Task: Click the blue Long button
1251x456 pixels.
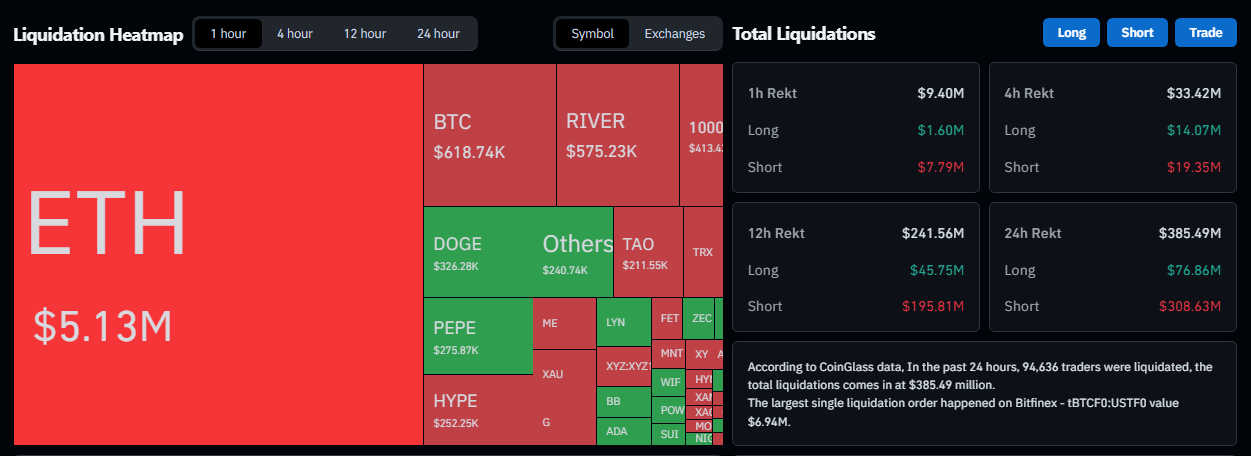Action: pos(1071,33)
